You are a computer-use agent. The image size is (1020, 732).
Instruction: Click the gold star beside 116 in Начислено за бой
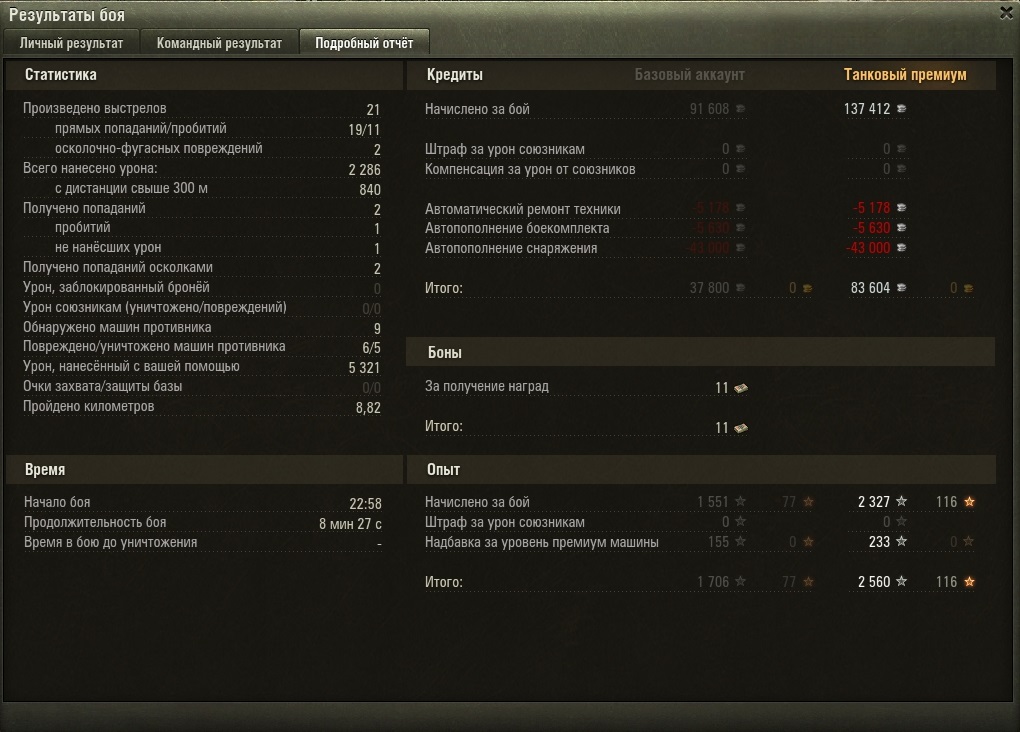coord(969,501)
